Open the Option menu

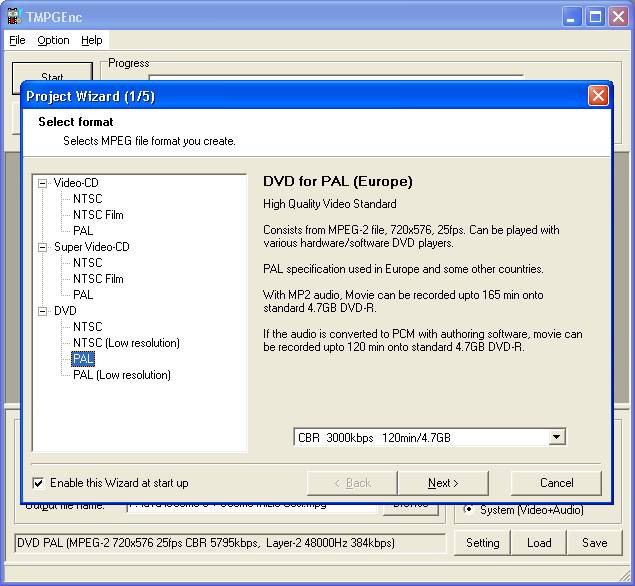53,40
